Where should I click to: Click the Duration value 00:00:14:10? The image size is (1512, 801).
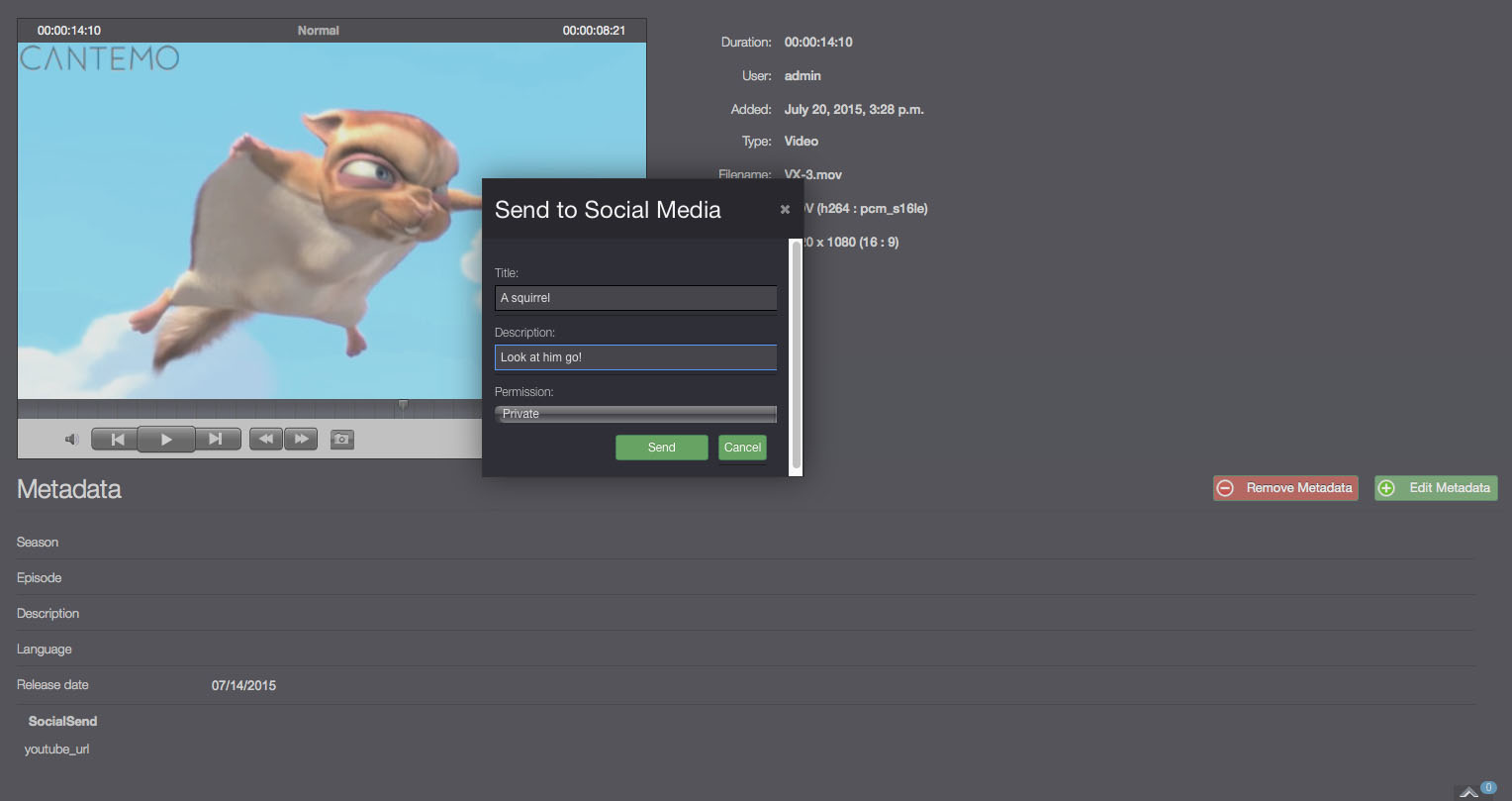[818, 43]
